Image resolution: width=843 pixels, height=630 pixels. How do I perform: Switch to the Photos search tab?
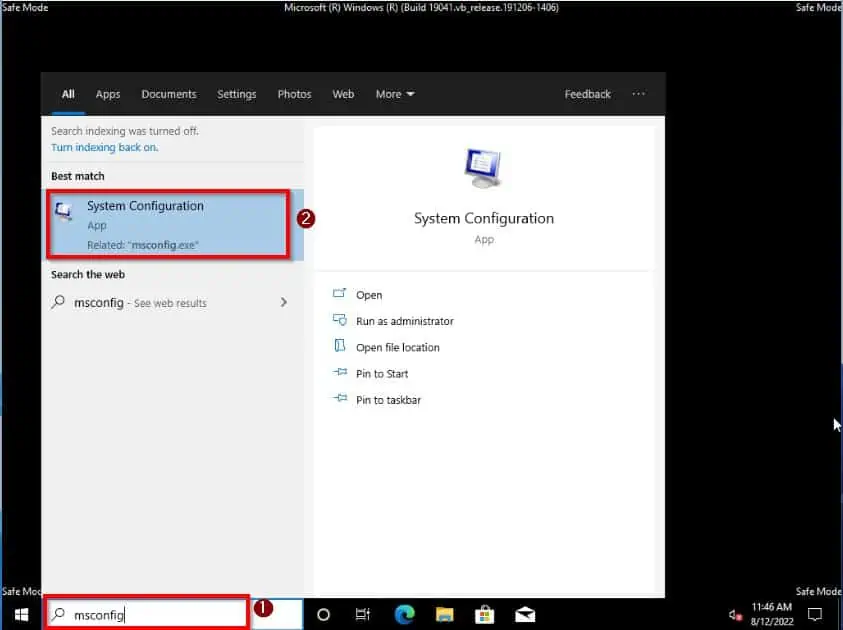(x=294, y=94)
